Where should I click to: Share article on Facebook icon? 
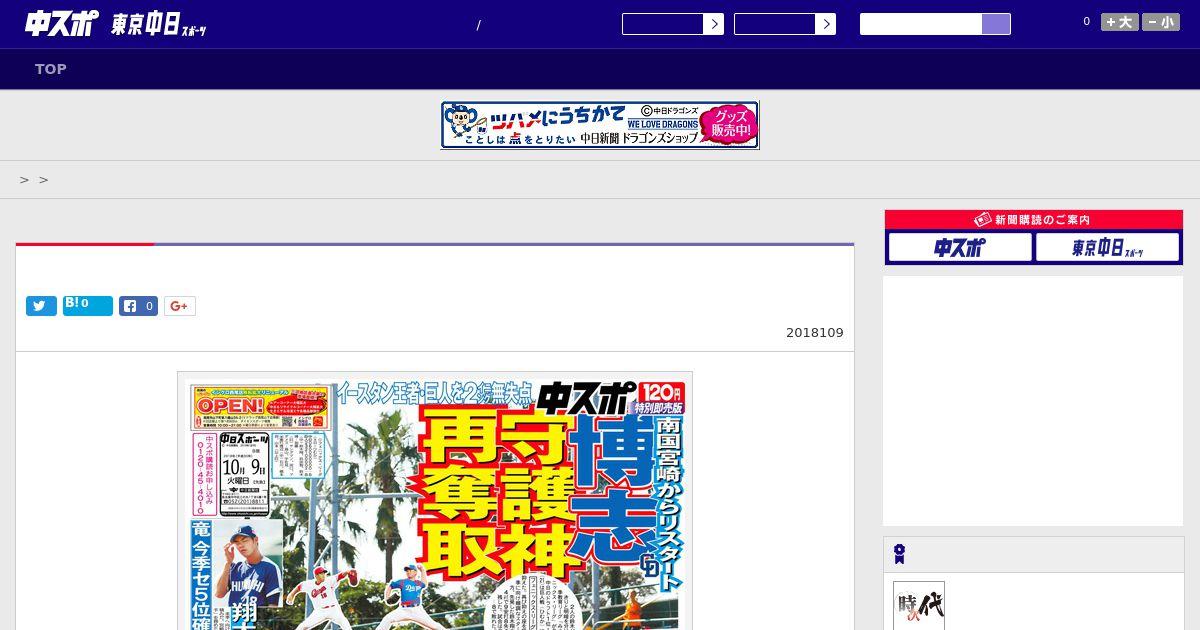139,306
